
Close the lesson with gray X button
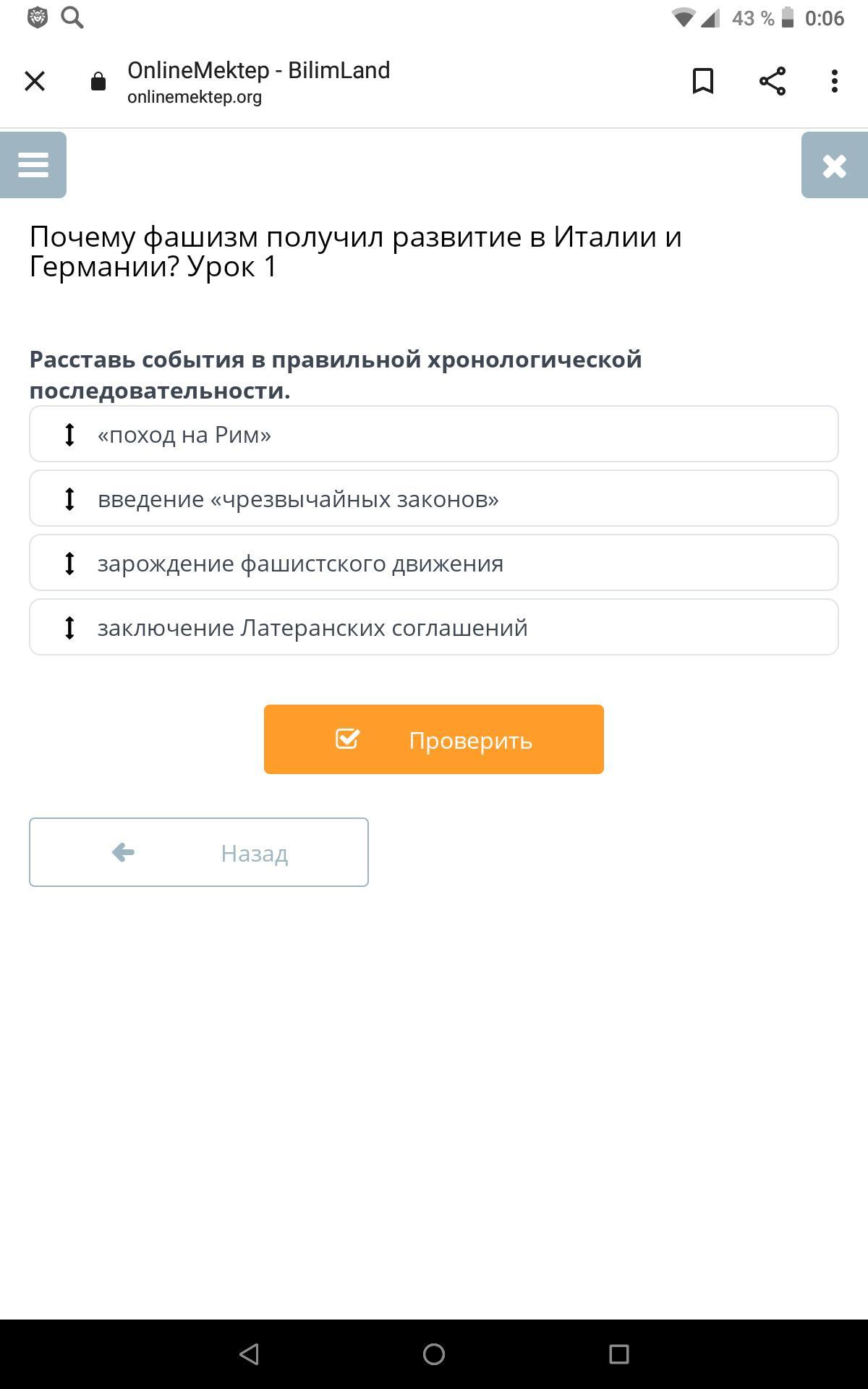[x=835, y=165]
